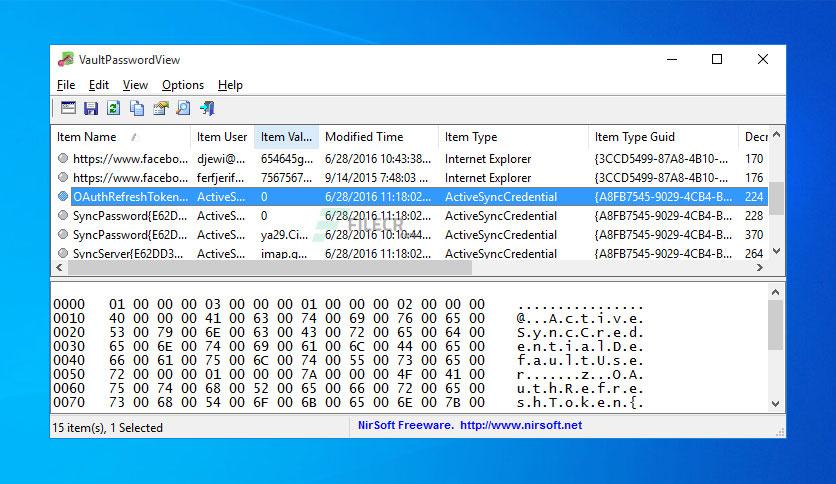Open the Properties toolbar icon
This screenshot has height=484, width=836.
160,108
